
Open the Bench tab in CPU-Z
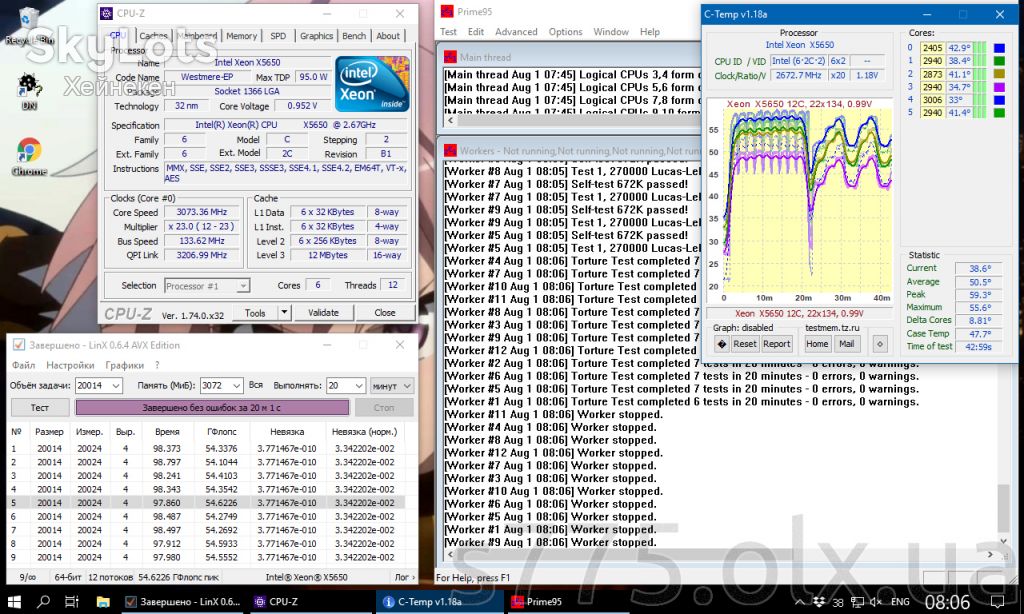pyautogui.click(x=354, y=36)
